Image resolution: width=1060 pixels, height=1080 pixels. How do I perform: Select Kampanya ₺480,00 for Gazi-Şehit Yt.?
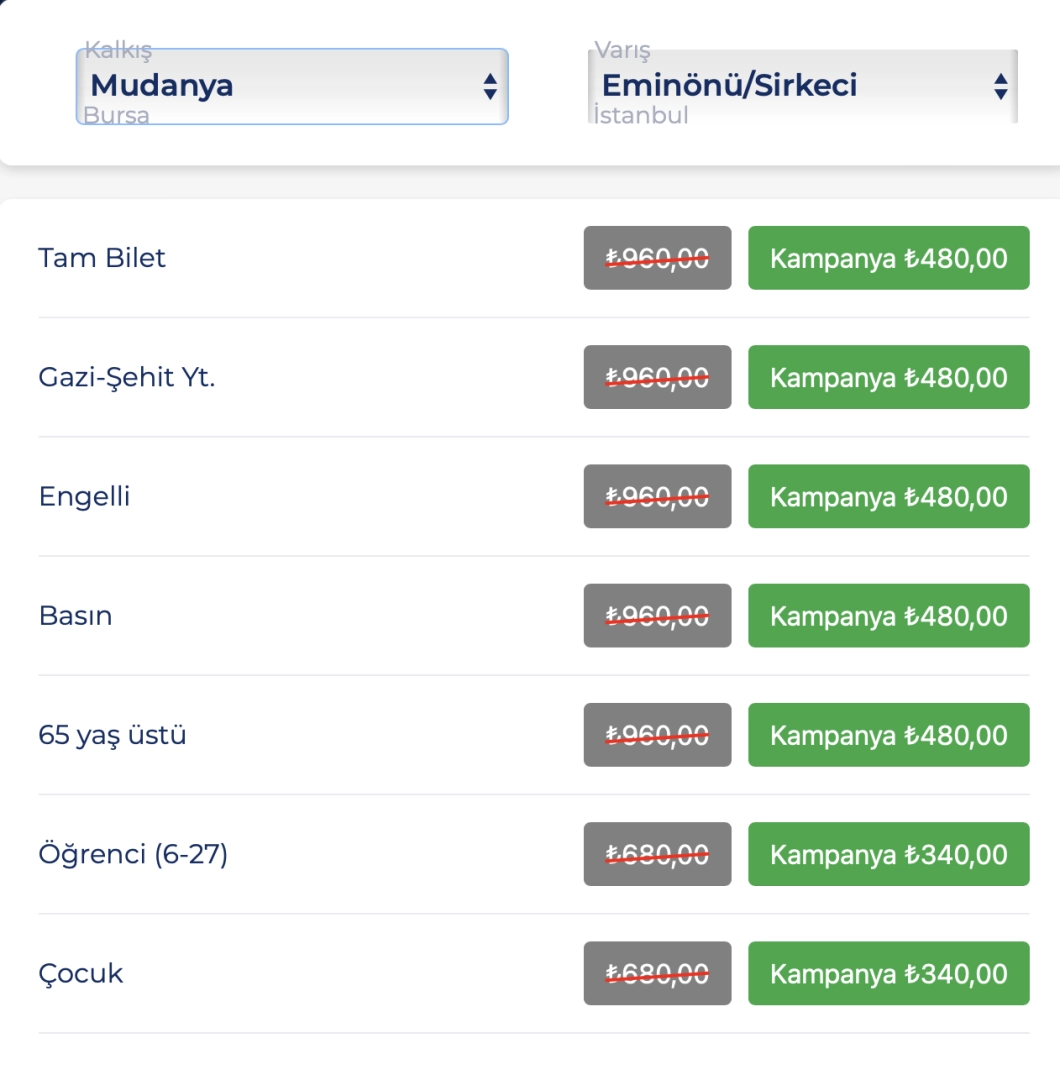coord(888,377)
